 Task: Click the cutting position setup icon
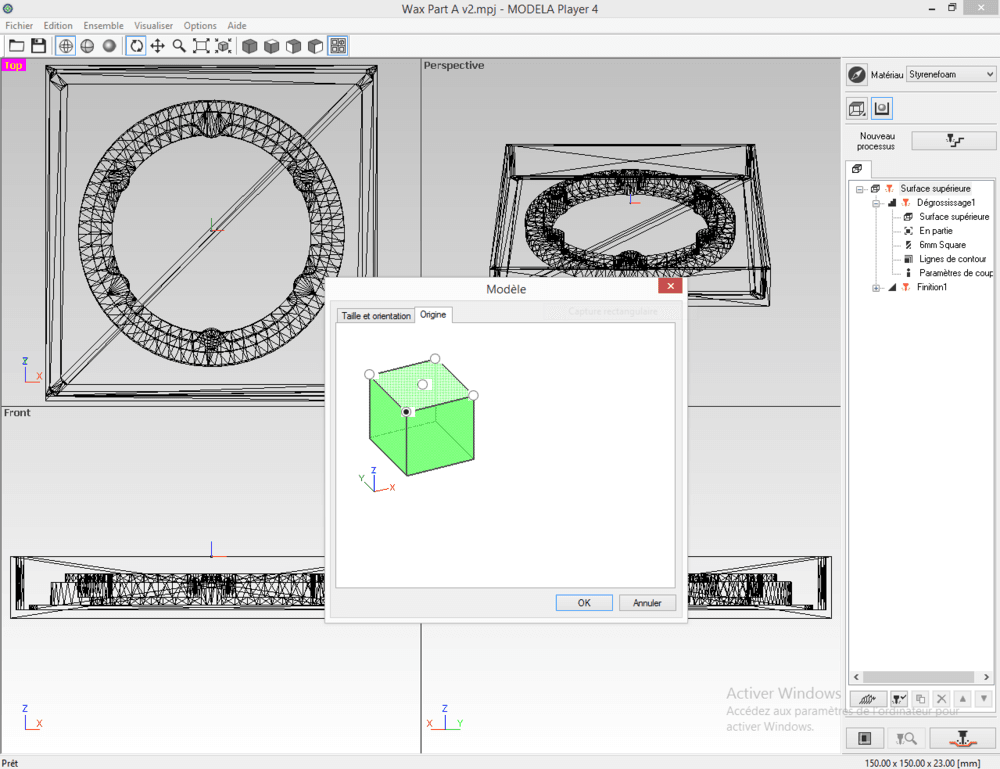tap(865, 738)
